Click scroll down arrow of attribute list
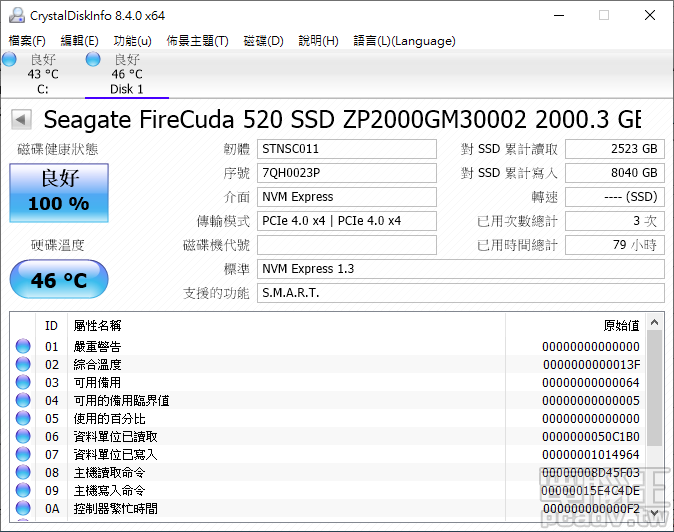This screenshot has height=532, width=674. (x=655, y=513)
